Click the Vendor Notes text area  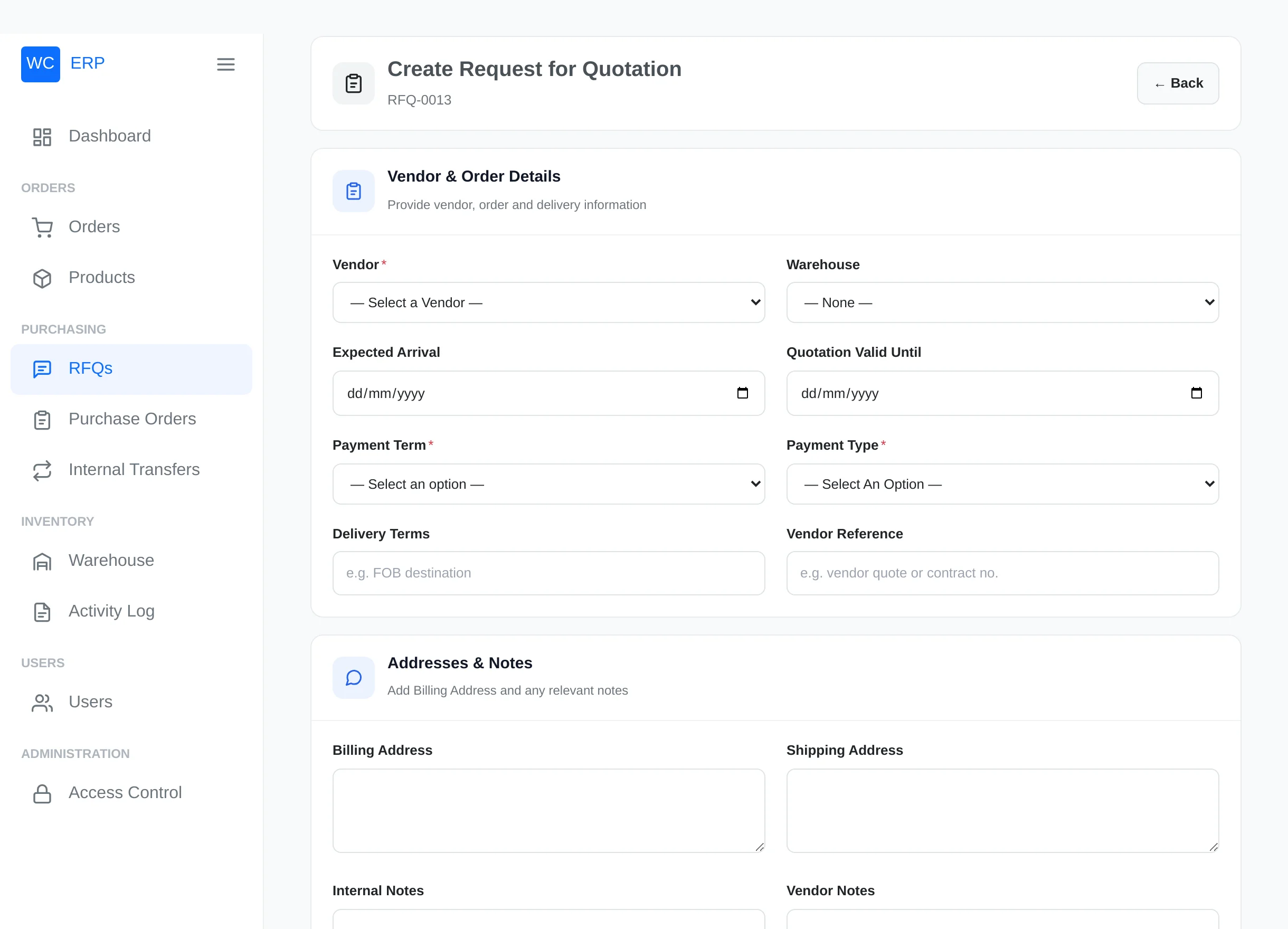[1002, 919]
